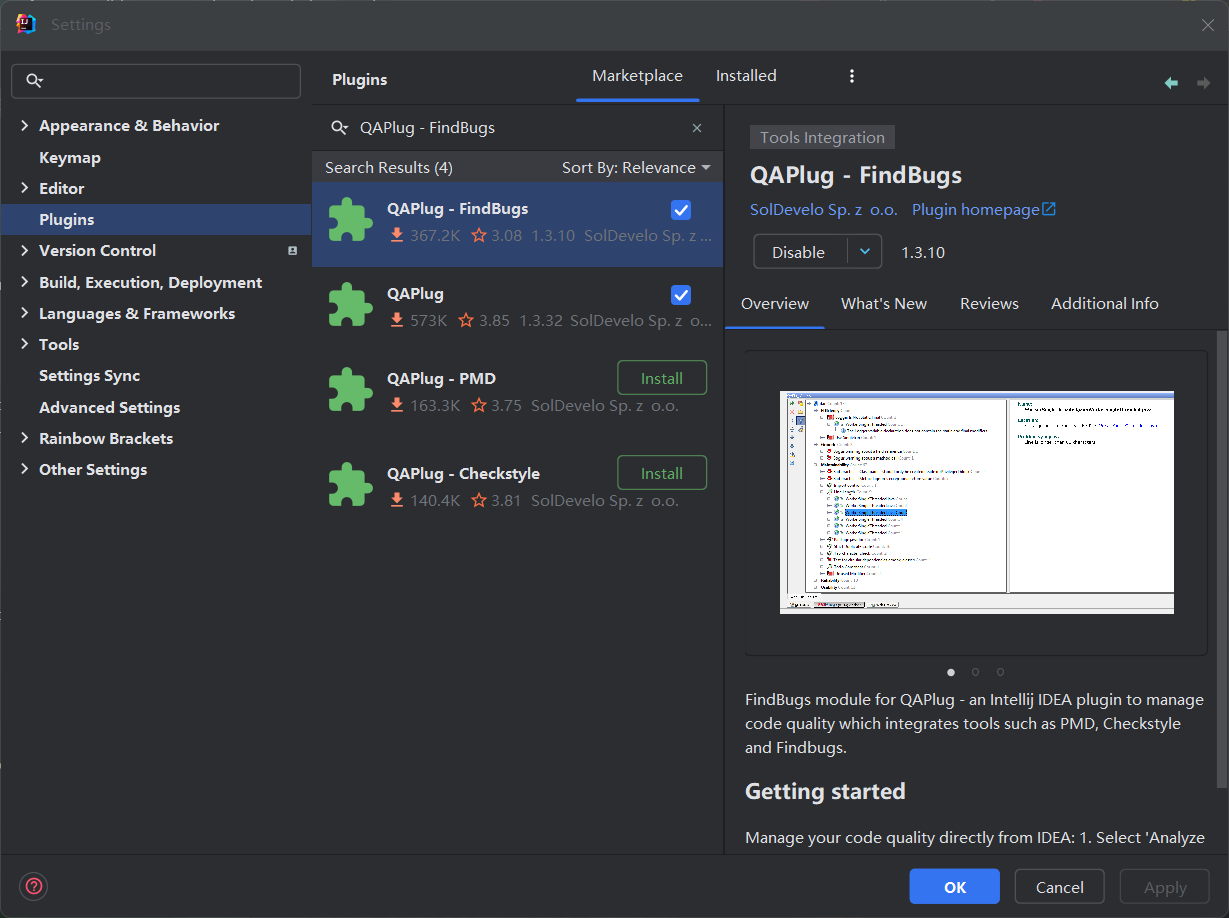Expand Languages & Frameworks node
Image resolution: width=1229 pixels, height=918 pixels.
pyautogui.click(x=25, y=314)
